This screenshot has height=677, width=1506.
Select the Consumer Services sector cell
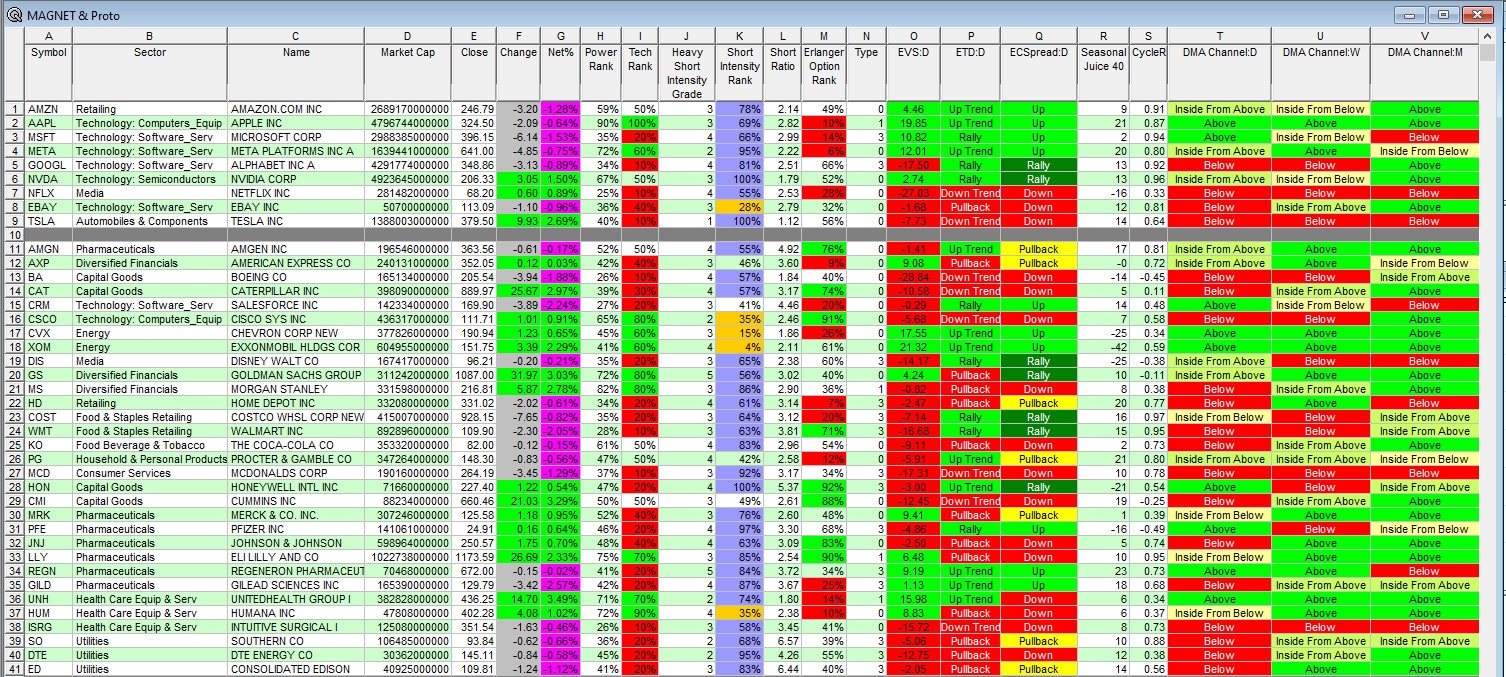[150, 473]
